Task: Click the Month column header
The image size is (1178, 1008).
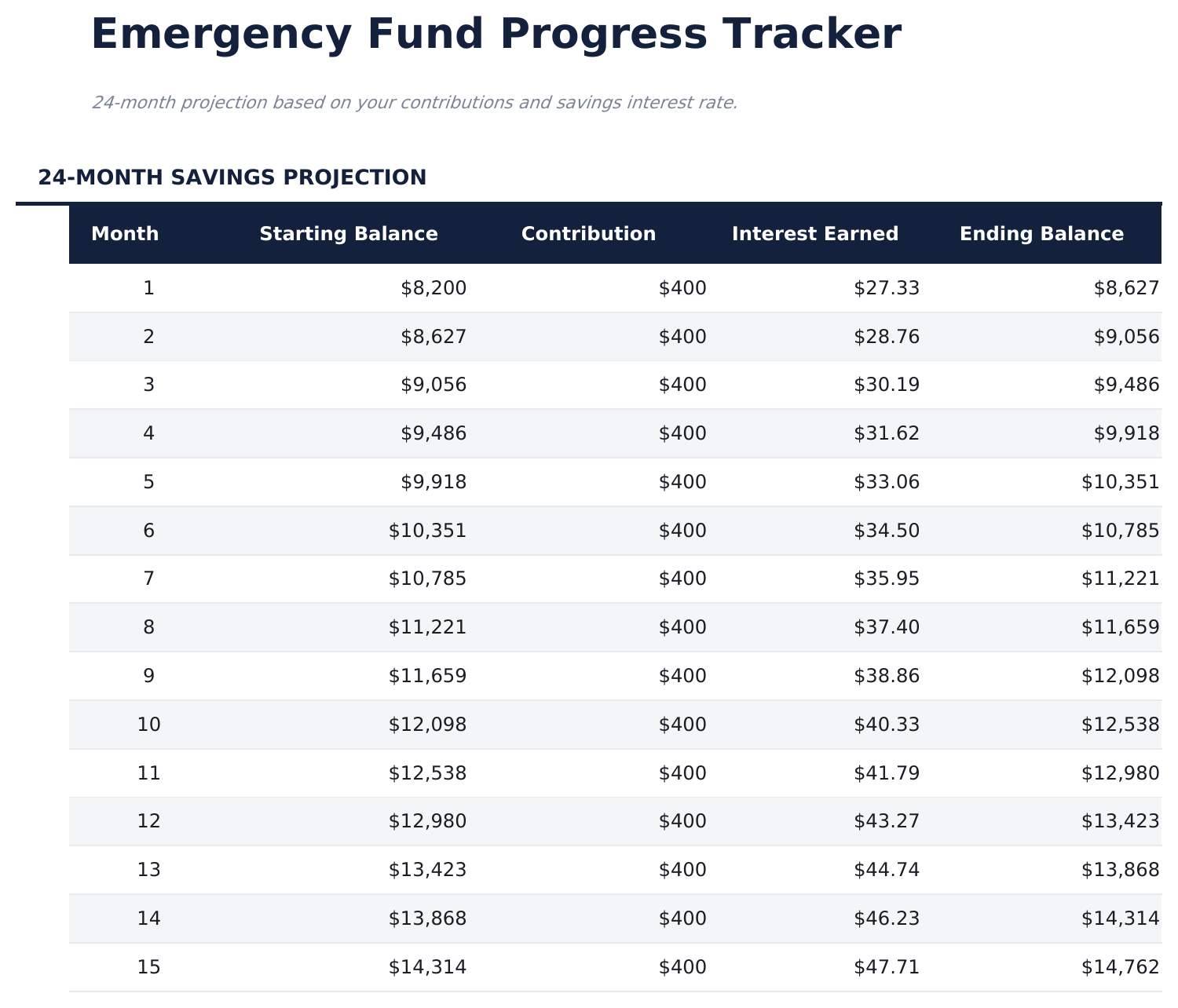Action: [x=125, y=234]
